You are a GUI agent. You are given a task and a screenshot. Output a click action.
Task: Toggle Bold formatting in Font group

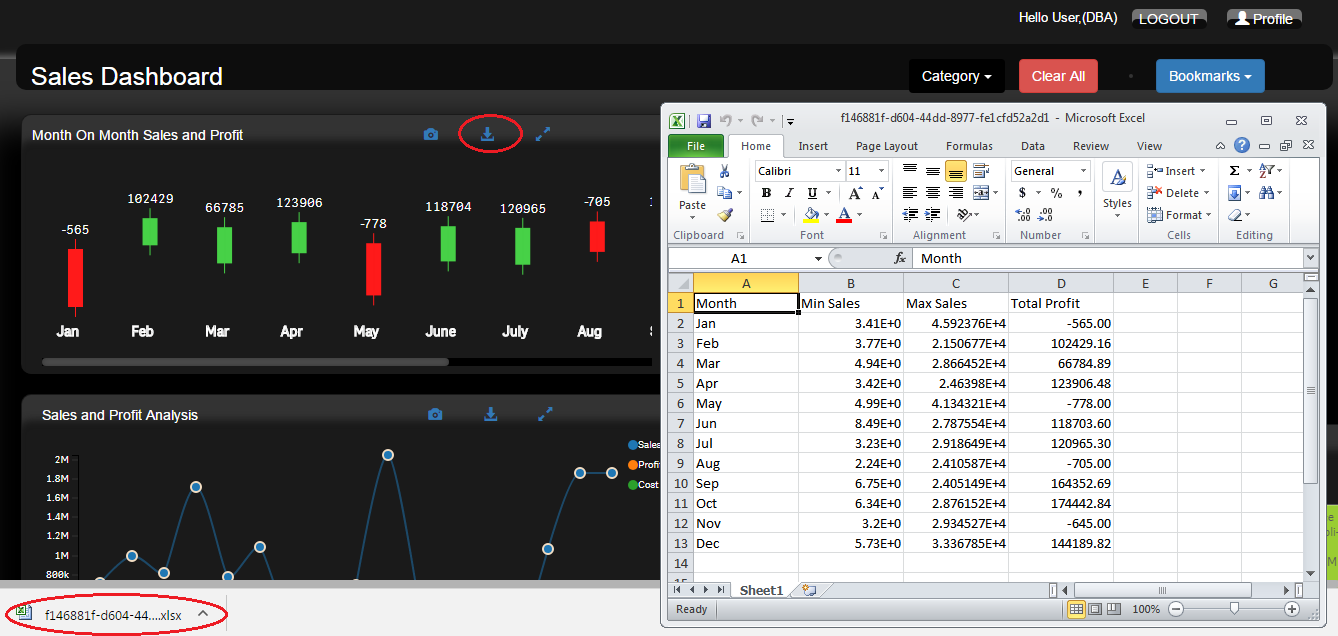766,193
